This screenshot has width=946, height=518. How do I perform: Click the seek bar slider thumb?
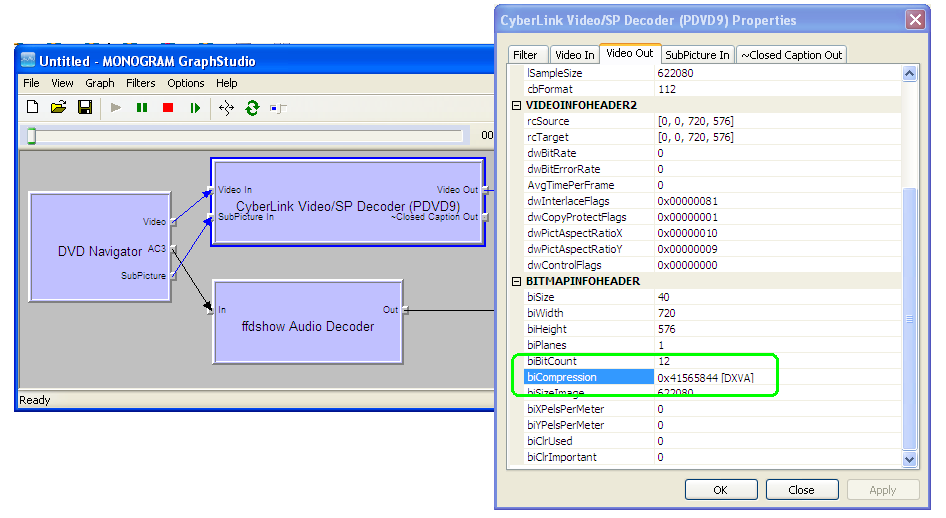click(32, 136)
